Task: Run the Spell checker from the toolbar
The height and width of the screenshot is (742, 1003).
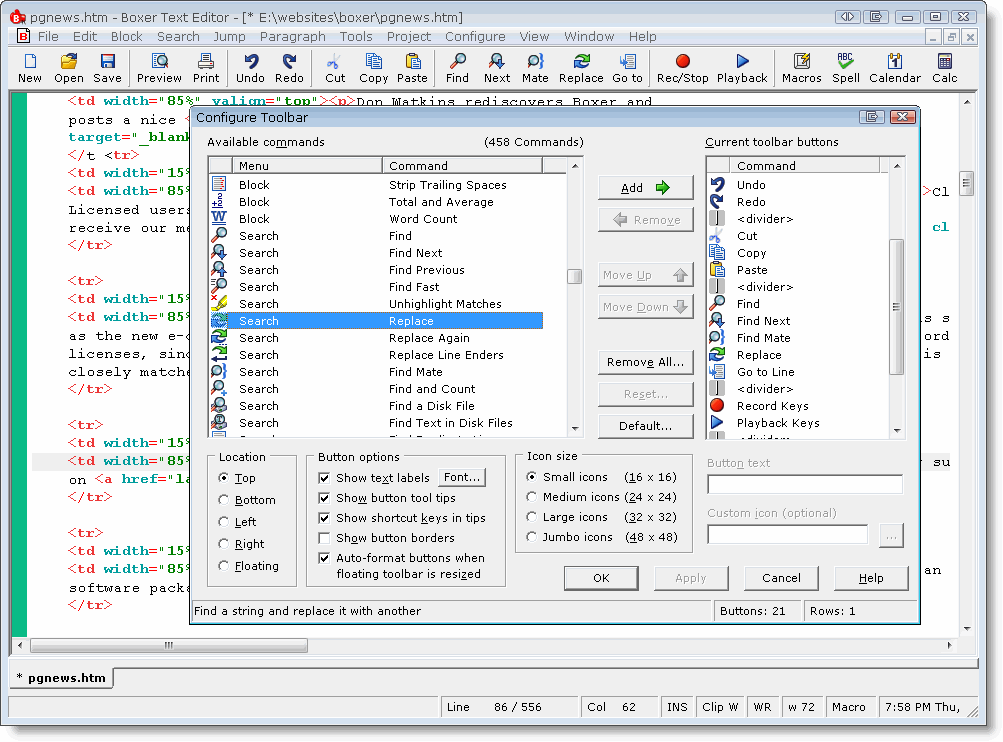Action: [845, 68]
